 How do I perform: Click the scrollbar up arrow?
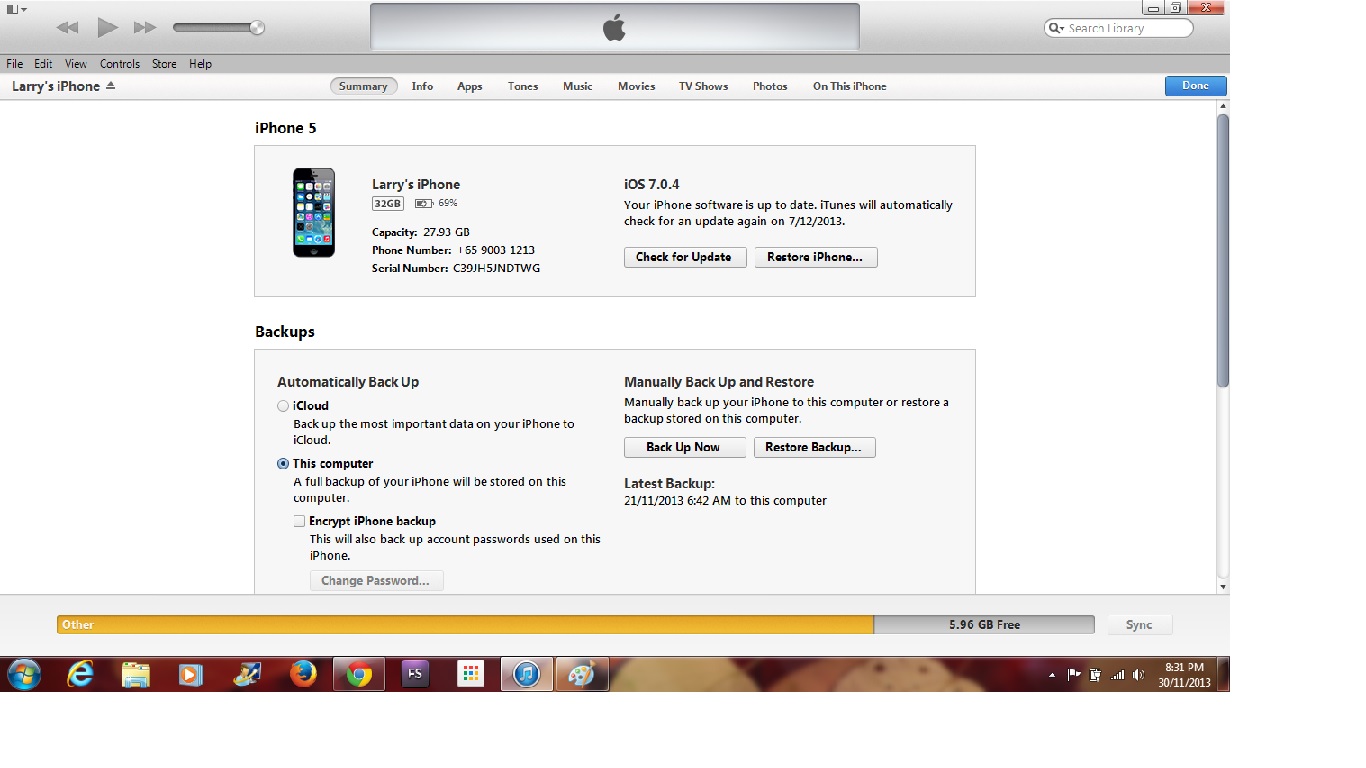(1223, 107)
